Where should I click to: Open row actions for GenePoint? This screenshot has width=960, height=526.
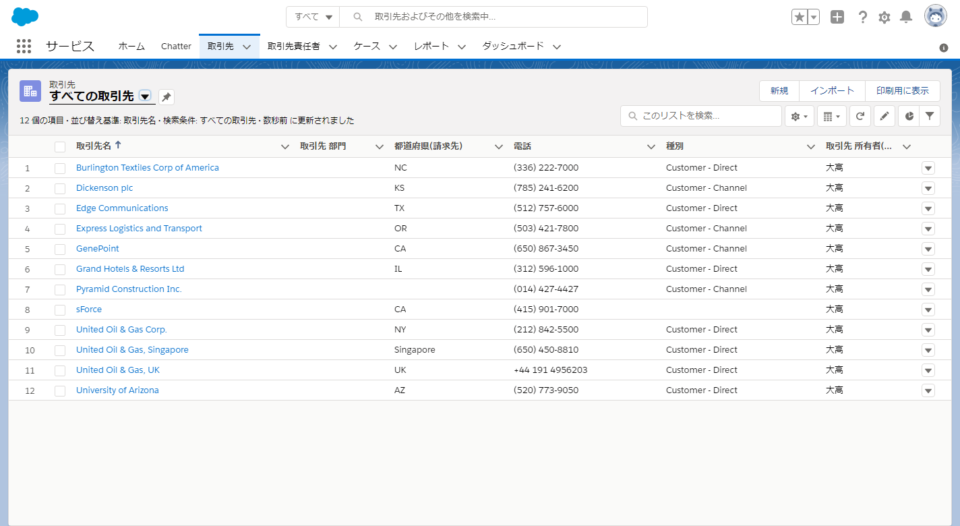[x=928, y=249]
